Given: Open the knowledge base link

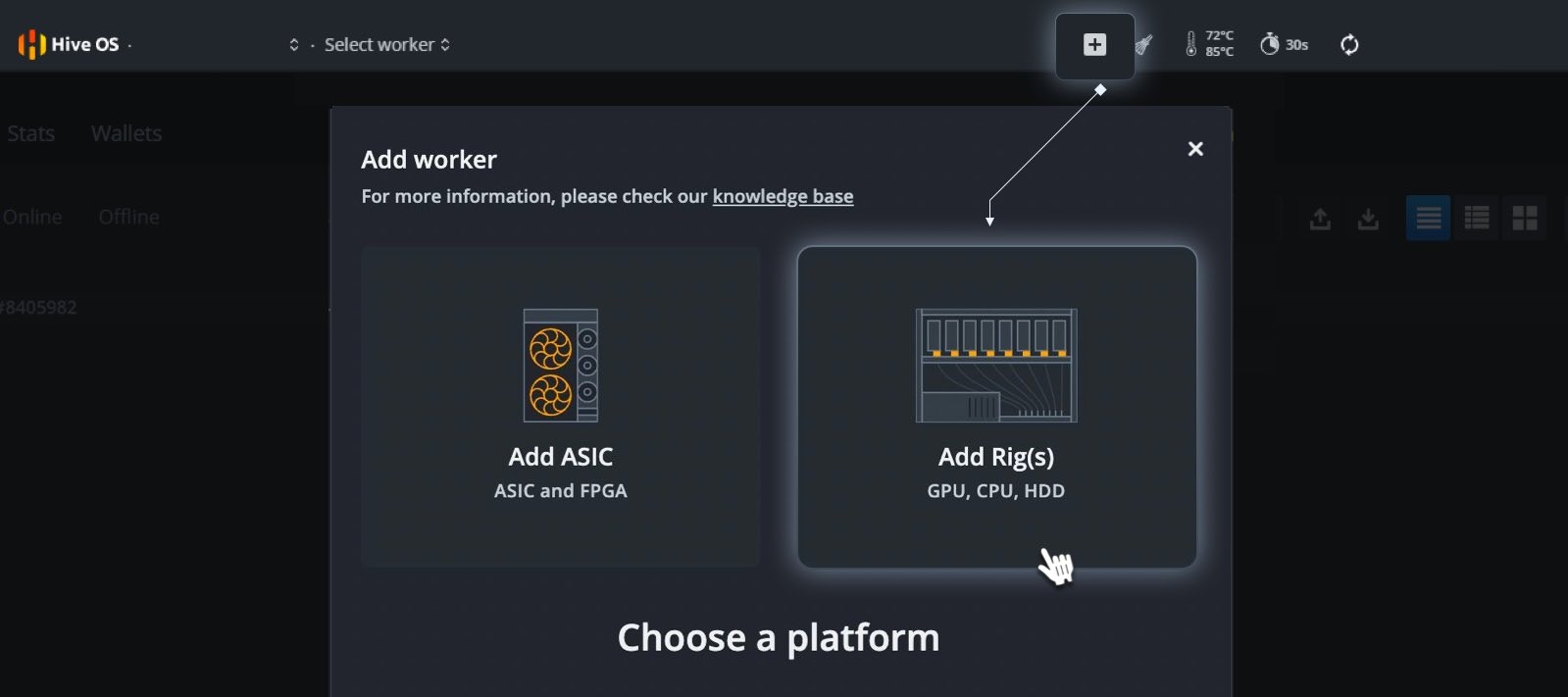Looking at the screenshot, I should (x=783, y=196).
